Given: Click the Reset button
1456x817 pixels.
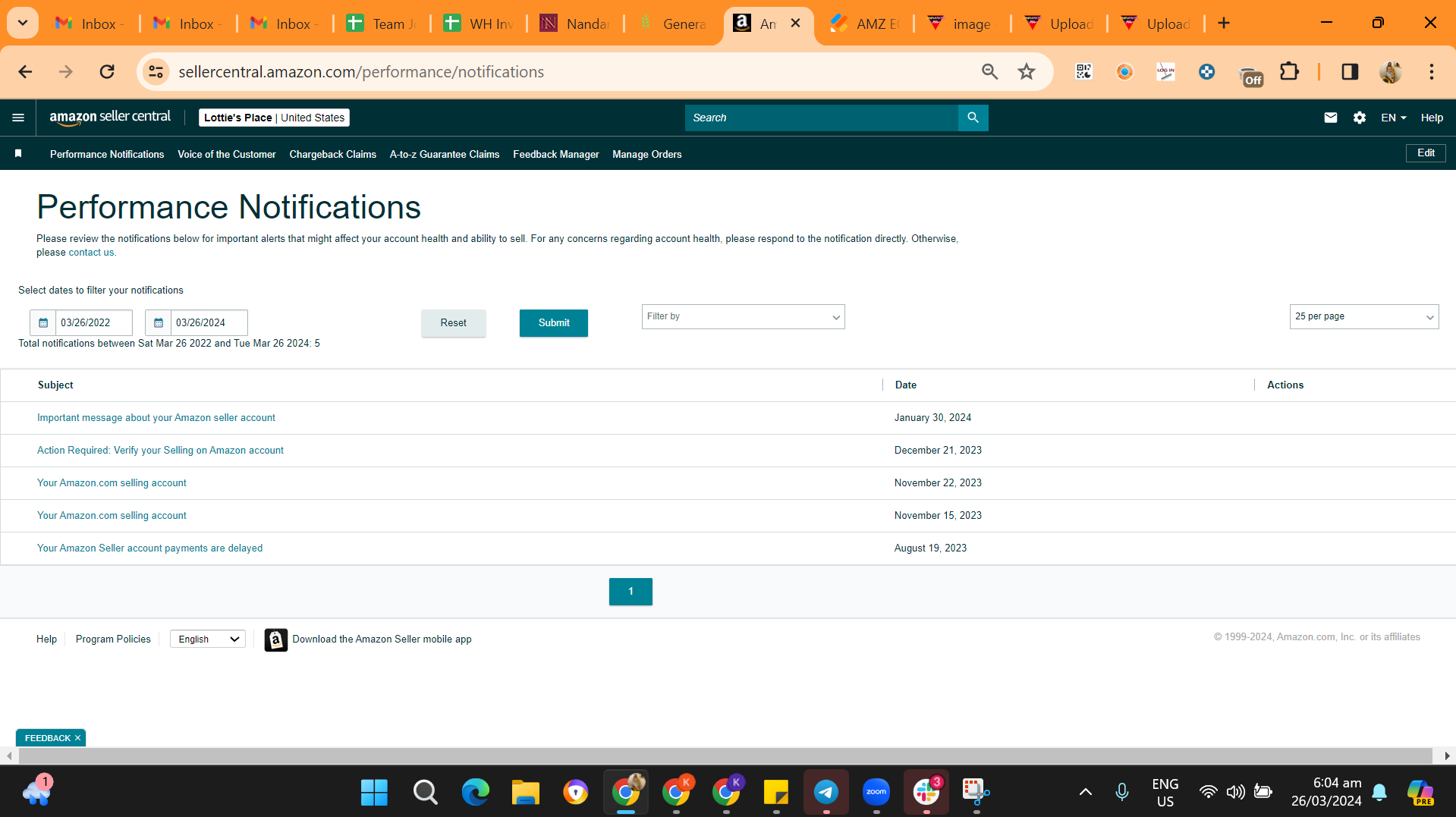Looking at the screenshot, I should [x=454, y=323].
